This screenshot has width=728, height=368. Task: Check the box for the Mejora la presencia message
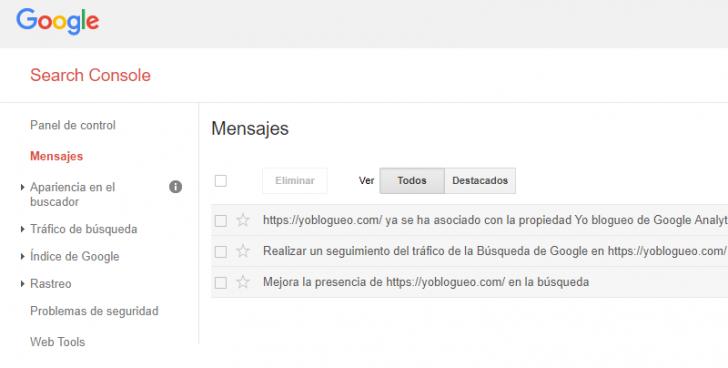(221, 283)
